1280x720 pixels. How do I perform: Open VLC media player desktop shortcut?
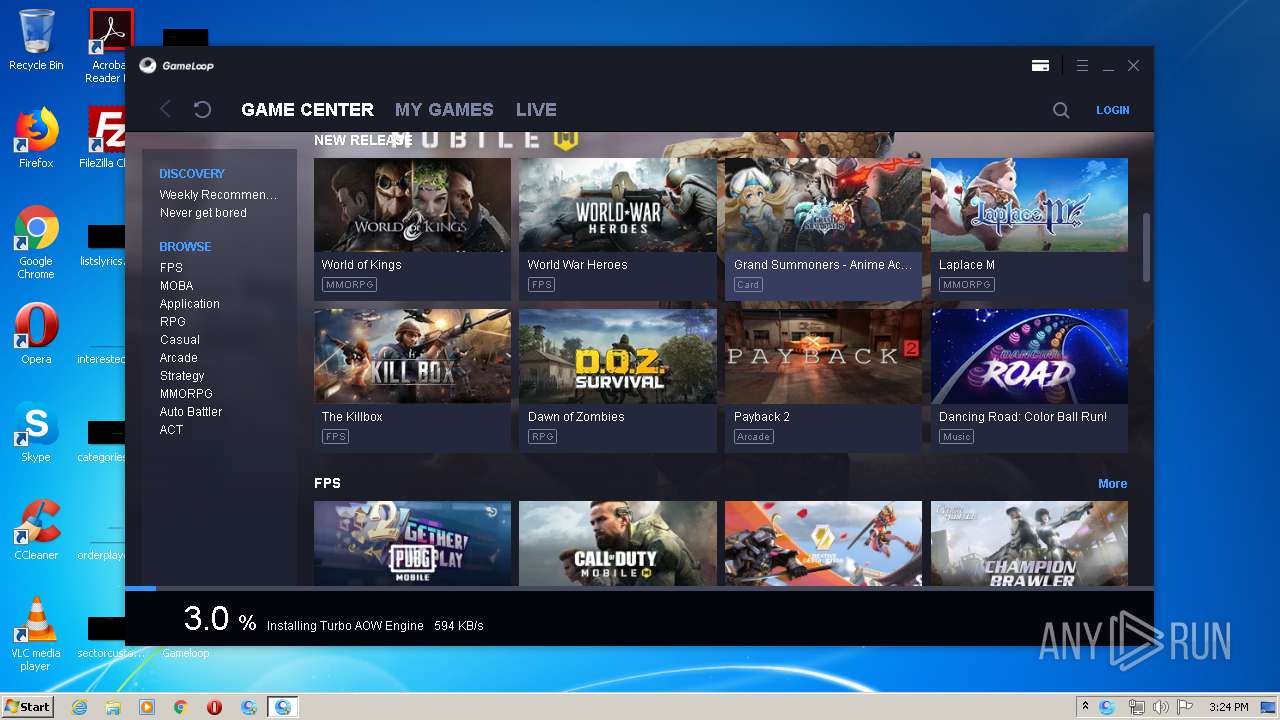click(36, 633)
